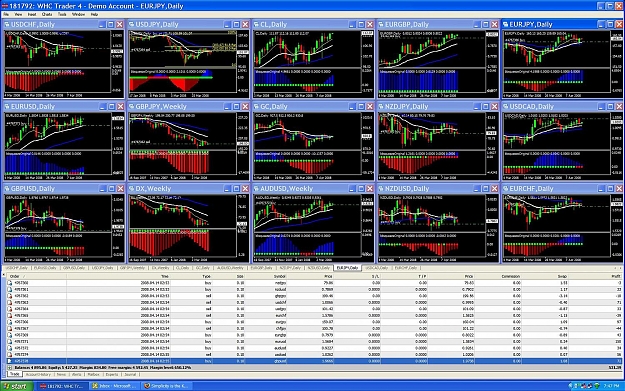The image size is (625, 391).
Task: Click the chart icon in NZDUSD,Daily title bar
Action: [x=381, y=189]
